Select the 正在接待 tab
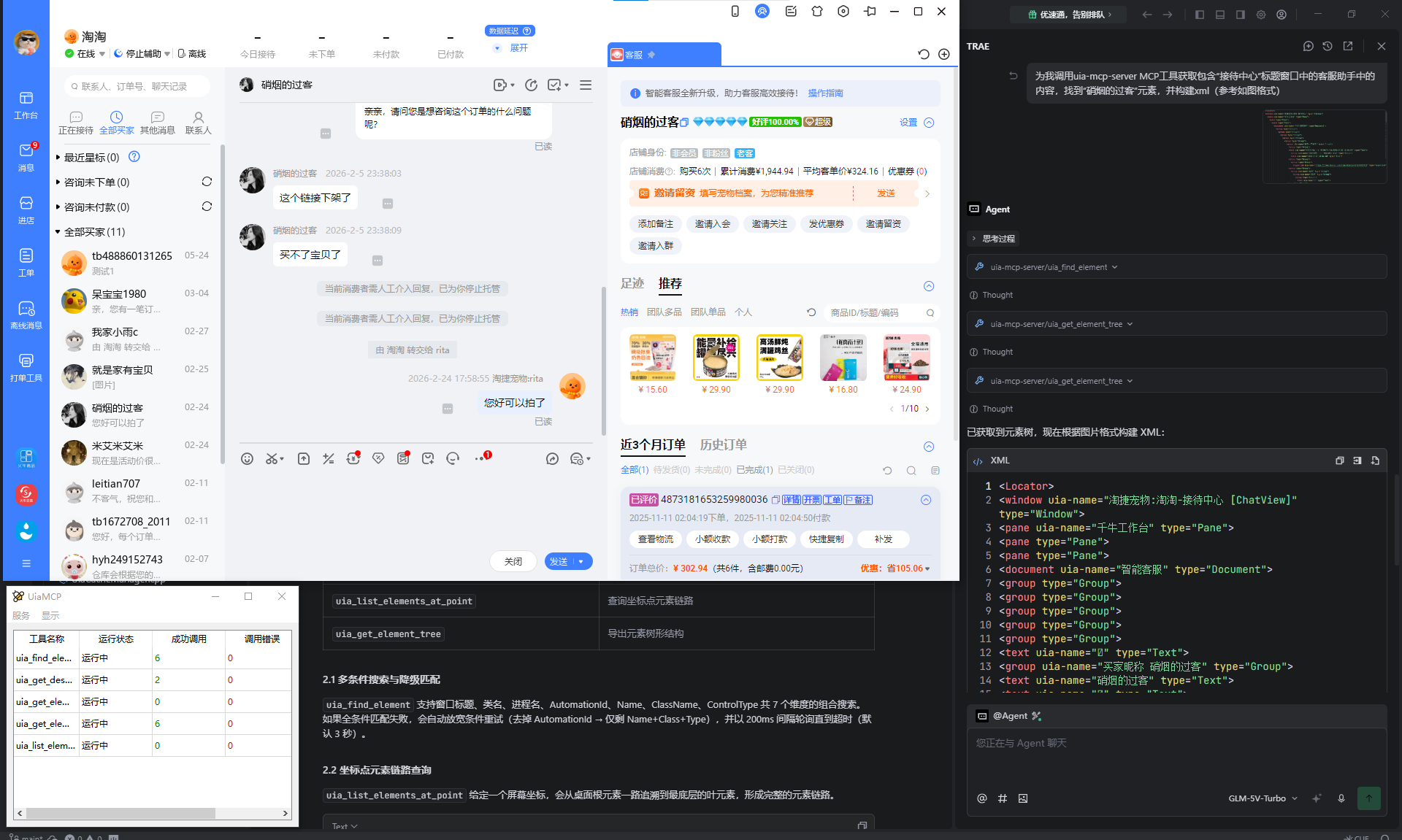Screen dimensions: 1402x840 coord(76,123)
